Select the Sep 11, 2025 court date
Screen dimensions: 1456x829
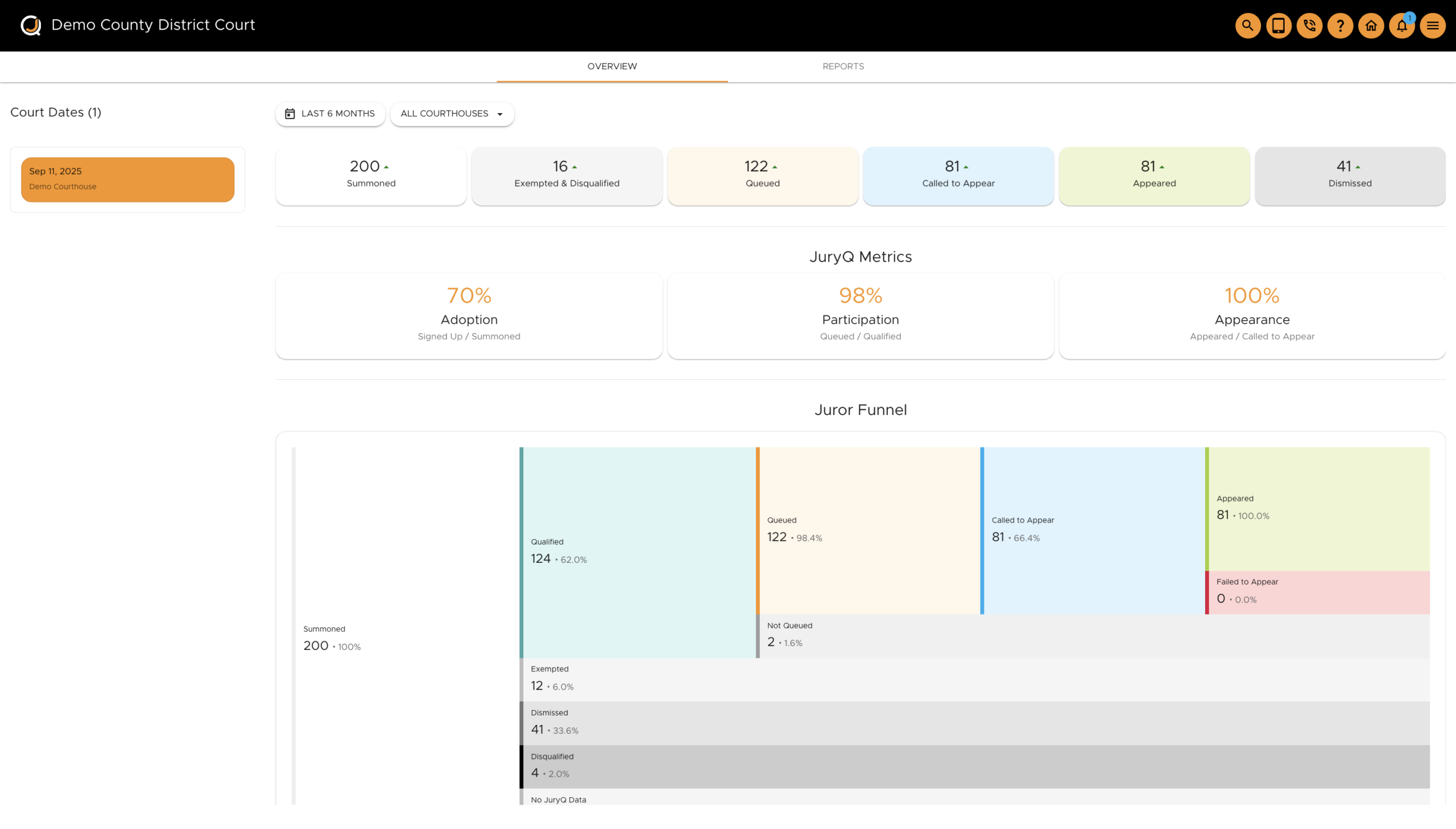coord(127,179)
